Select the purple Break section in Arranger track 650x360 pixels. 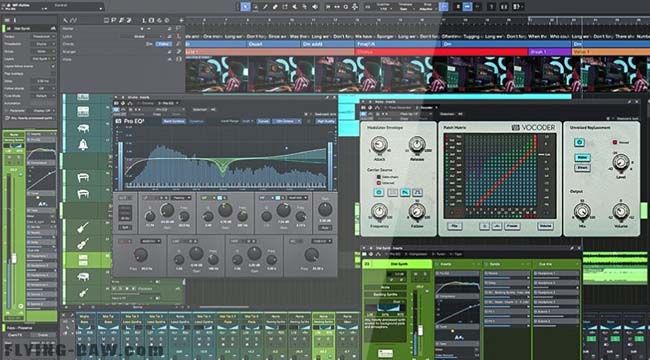[x=550, y=52]
